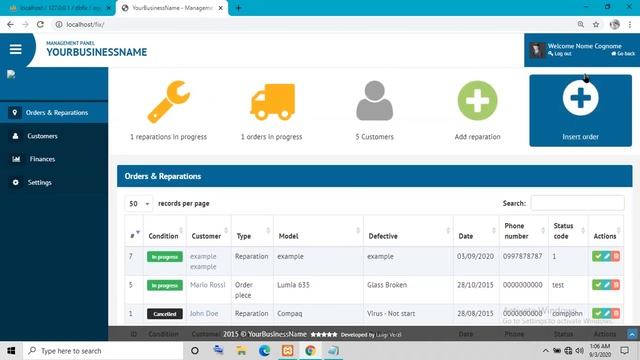Open the records per page dropdown

139,203
